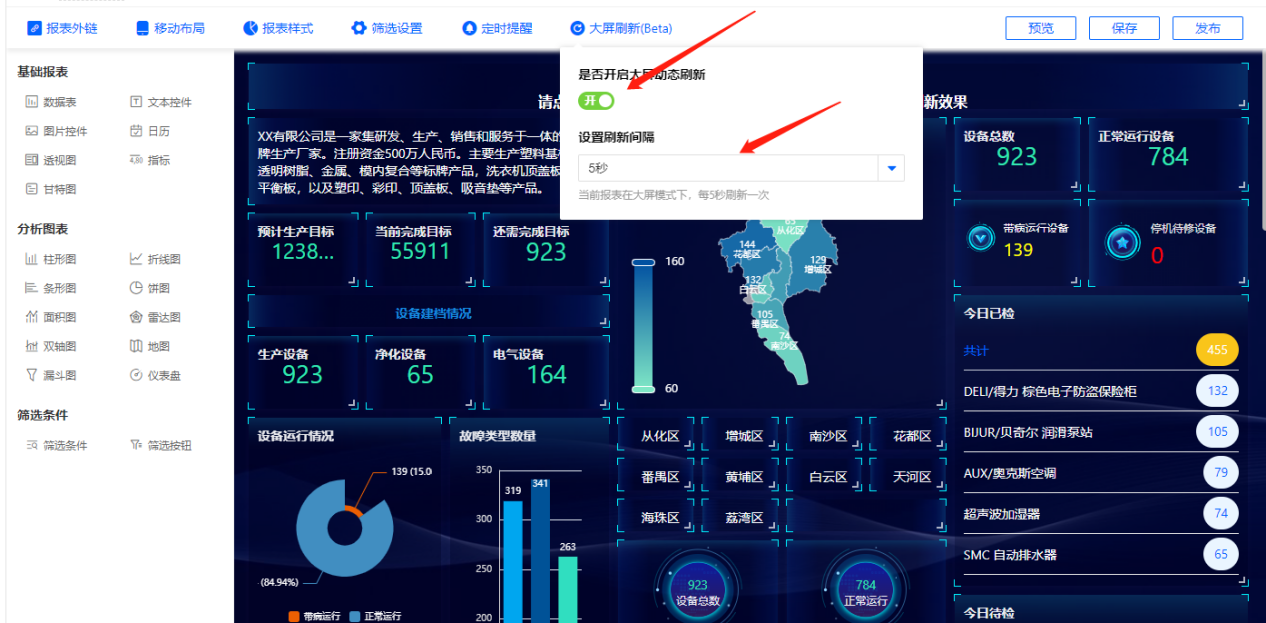Select the 从化区 district tile
The width and height of the screenshot is (1266, 623).
pos(660,436)
